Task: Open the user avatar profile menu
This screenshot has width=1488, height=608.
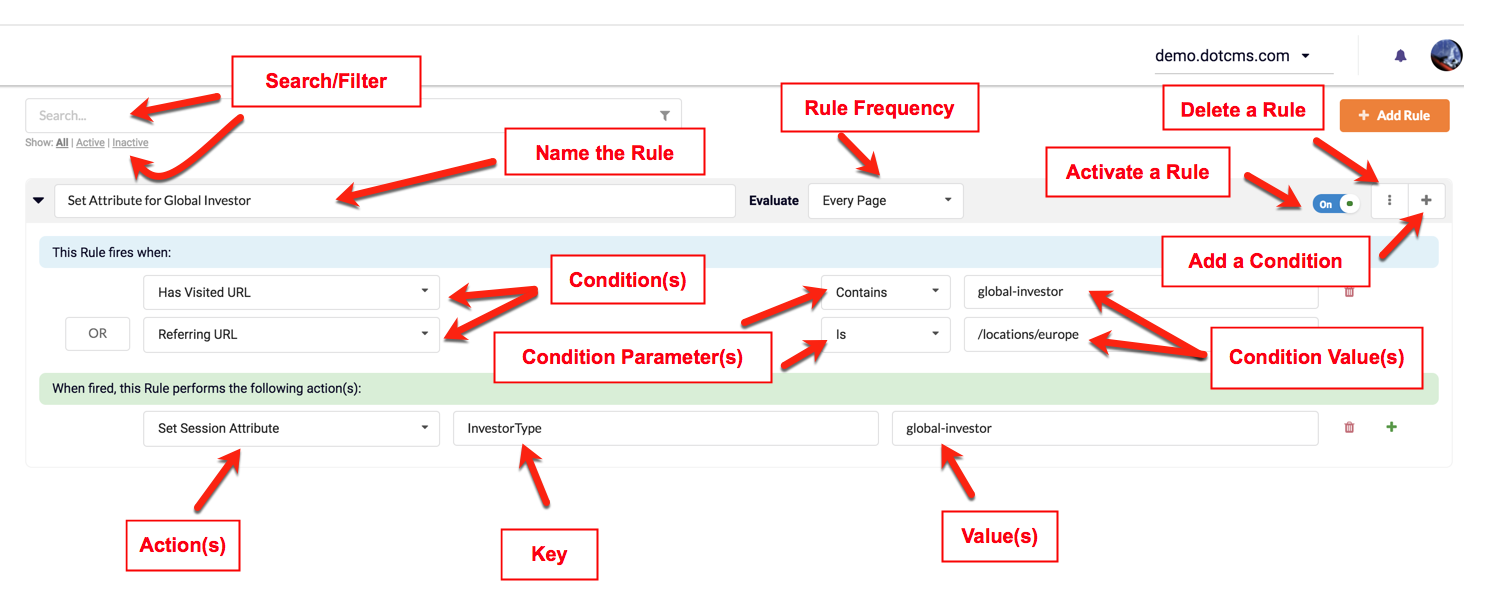Action: tap(1446, 55)
